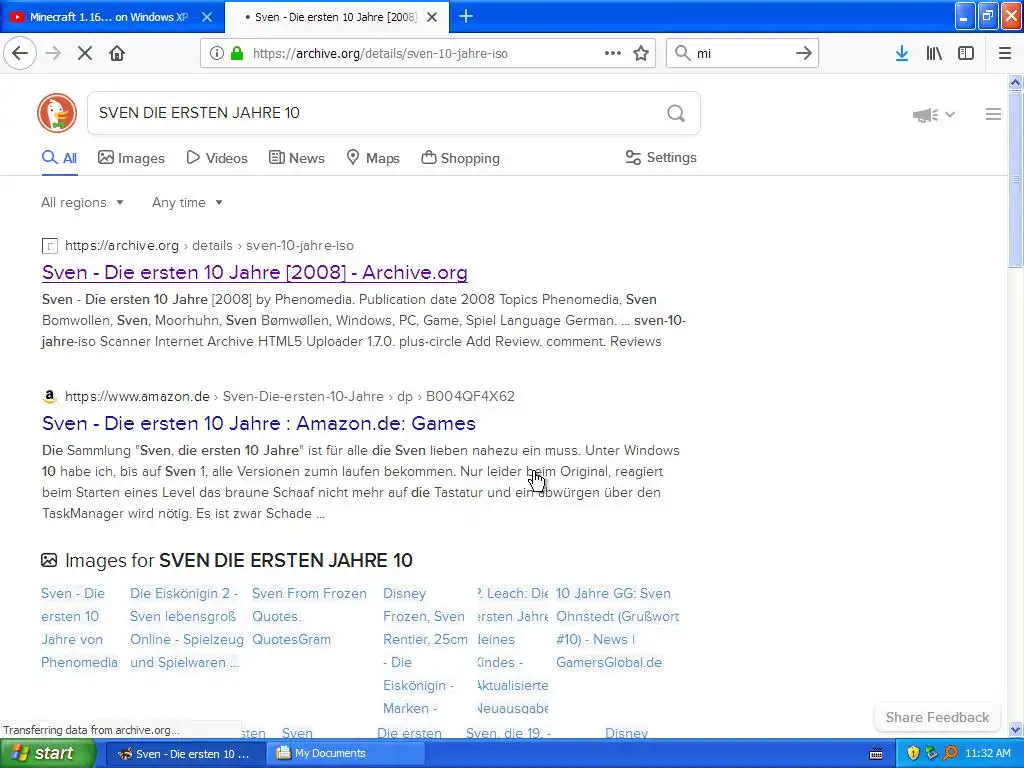Viewport: 1024px width, 768px height.
Task: Open the Firefox home page icon
Action: pyautogui.click(x=117, y=54)
